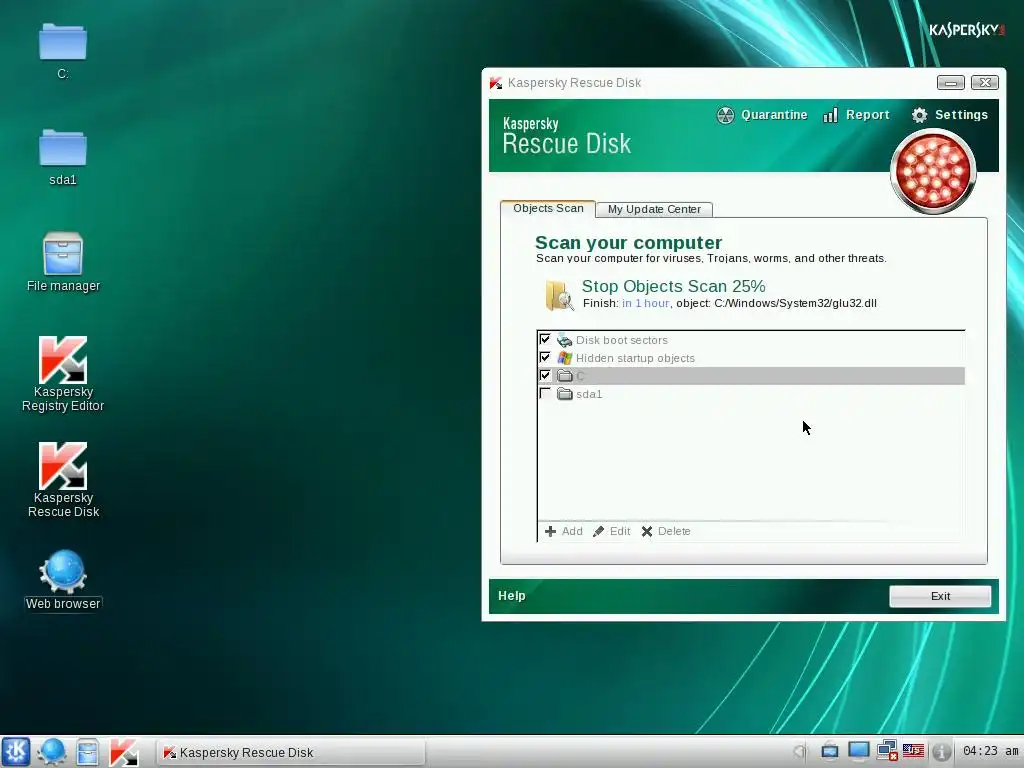Viewport: 1024px width, 768px height.
Task: Open Help in Rescue Disk
Action: click(511, 596)
